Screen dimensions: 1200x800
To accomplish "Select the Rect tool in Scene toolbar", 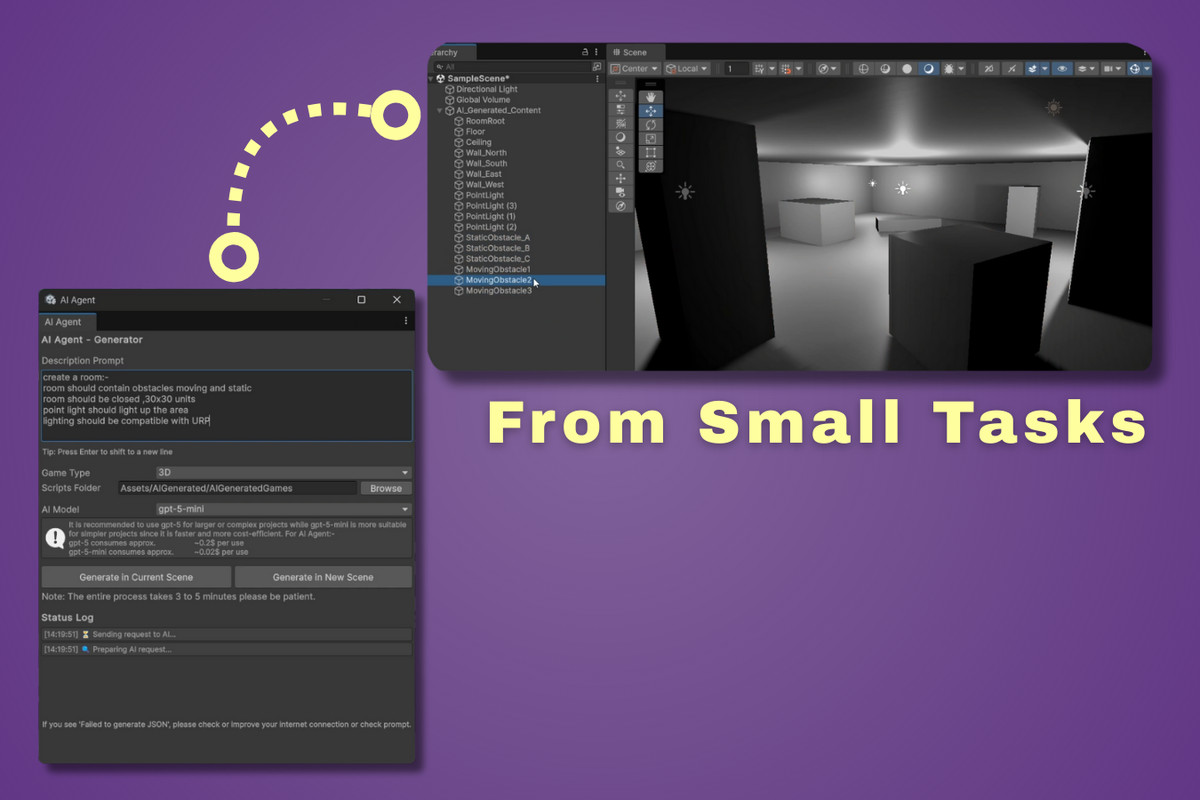I will pyautogui.click(x=651, y=153).
